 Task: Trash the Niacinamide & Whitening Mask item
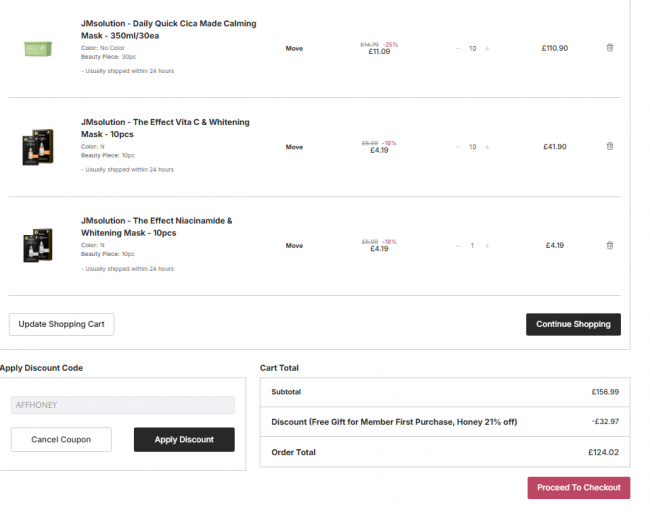pyautogui.click(x=610, y=245)
